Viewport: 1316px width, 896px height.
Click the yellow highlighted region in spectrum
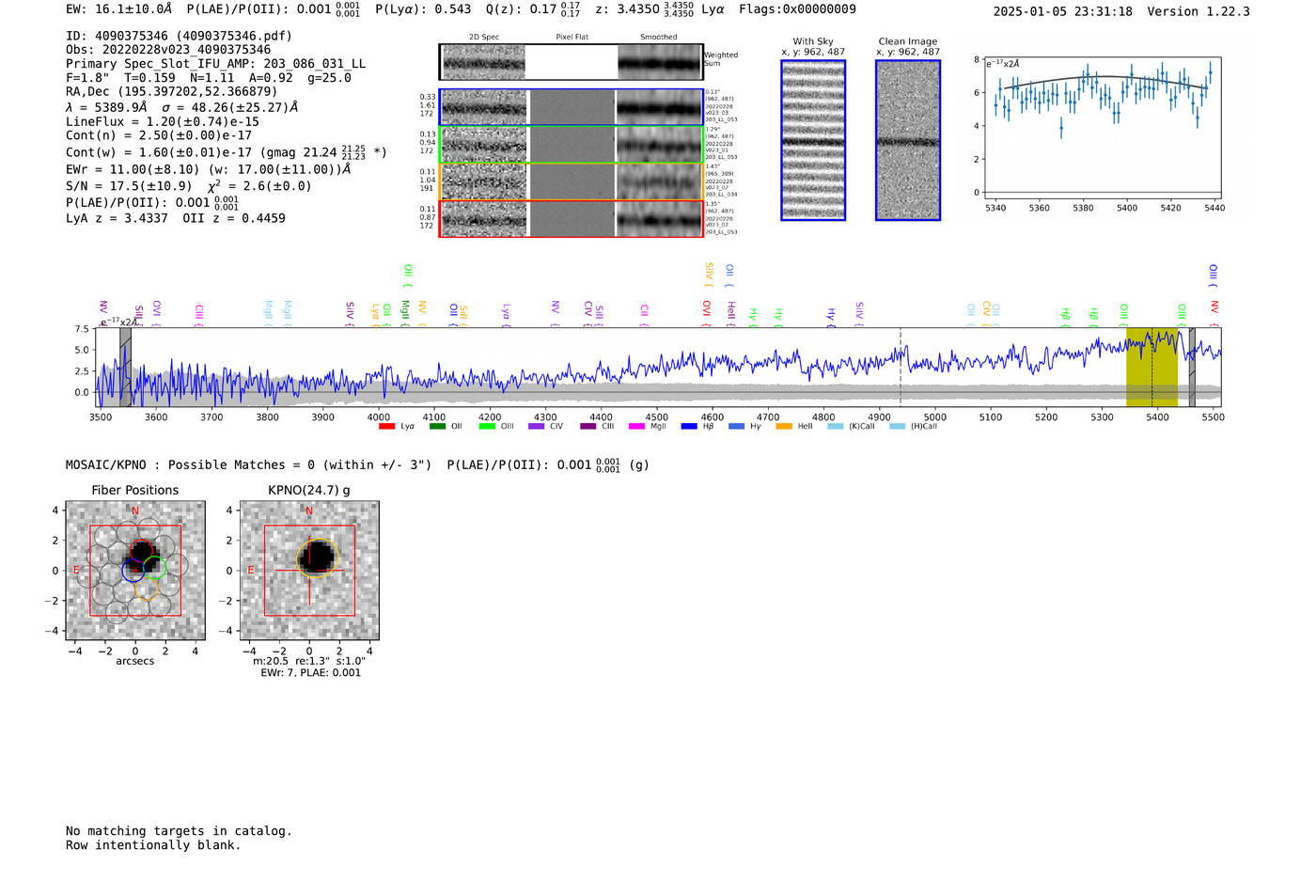pos(1151,368)
